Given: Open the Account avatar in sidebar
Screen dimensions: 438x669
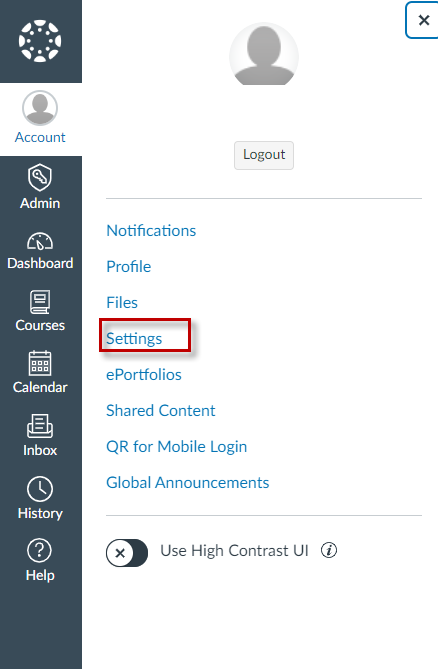Looking at the screenshot, I should [x=40, y=108].
